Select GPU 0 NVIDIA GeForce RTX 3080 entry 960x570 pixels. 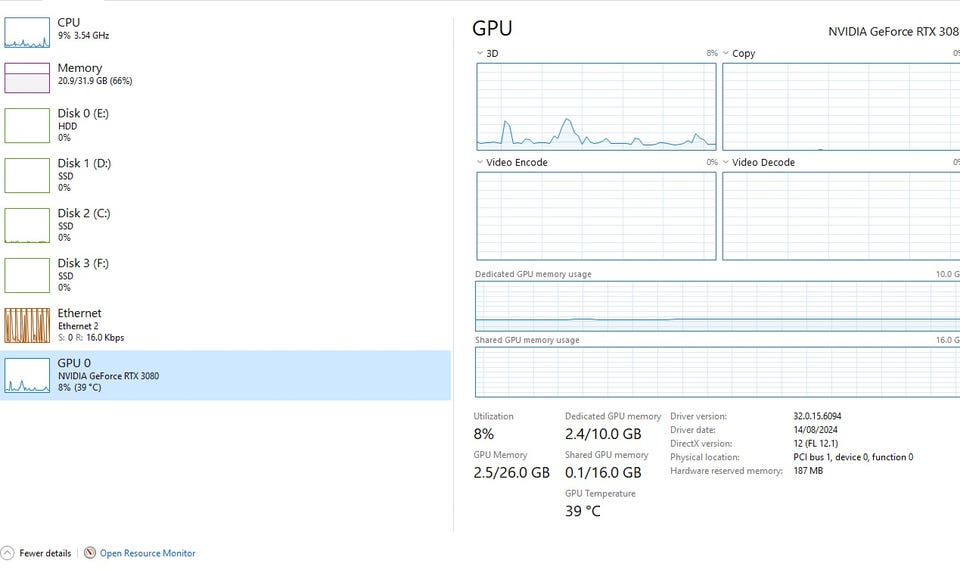coord(107,375)
